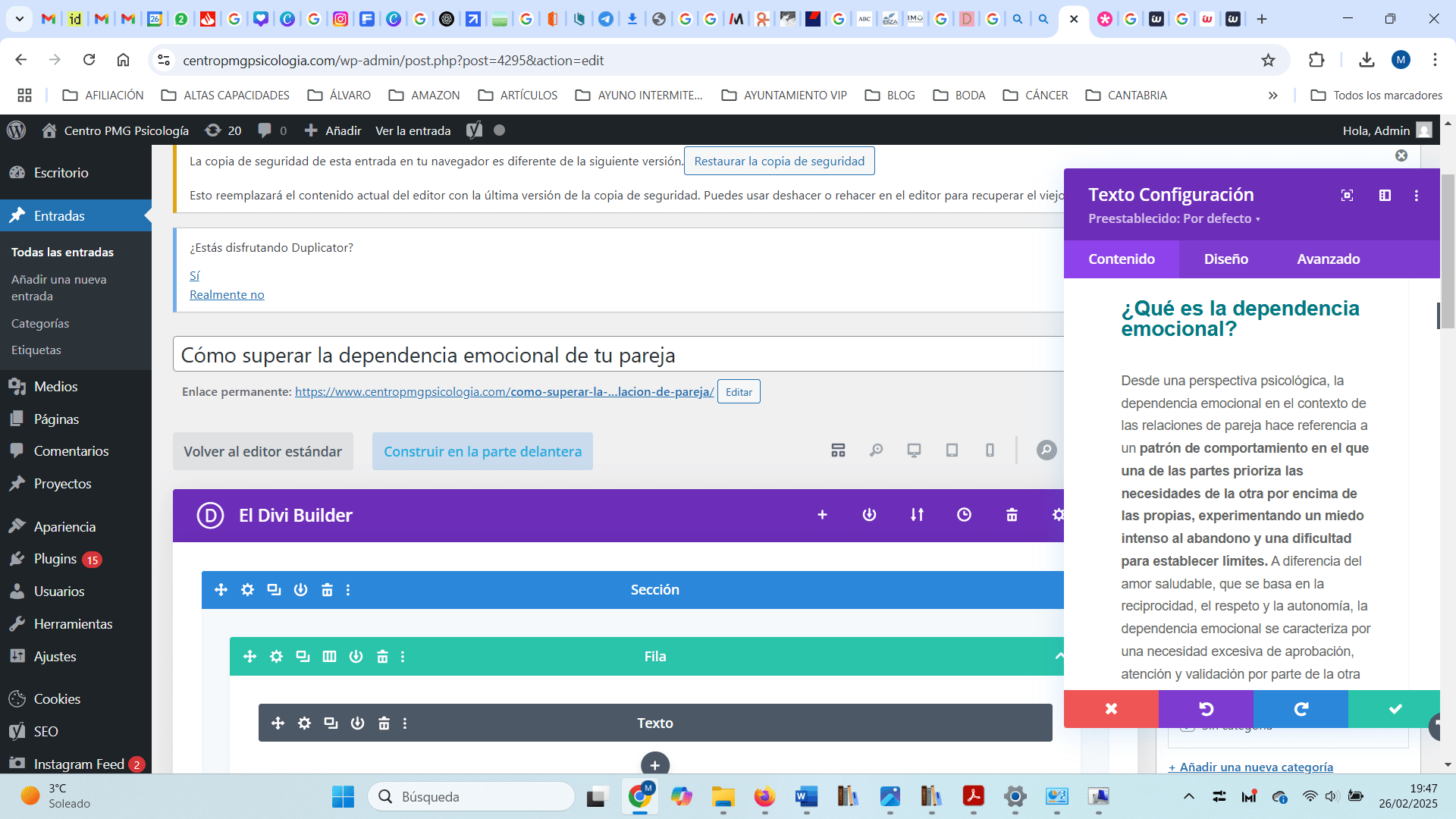Toggle Sección enable/disable power icon
Screen dimensions: 1456x819
tap(300, 590)
